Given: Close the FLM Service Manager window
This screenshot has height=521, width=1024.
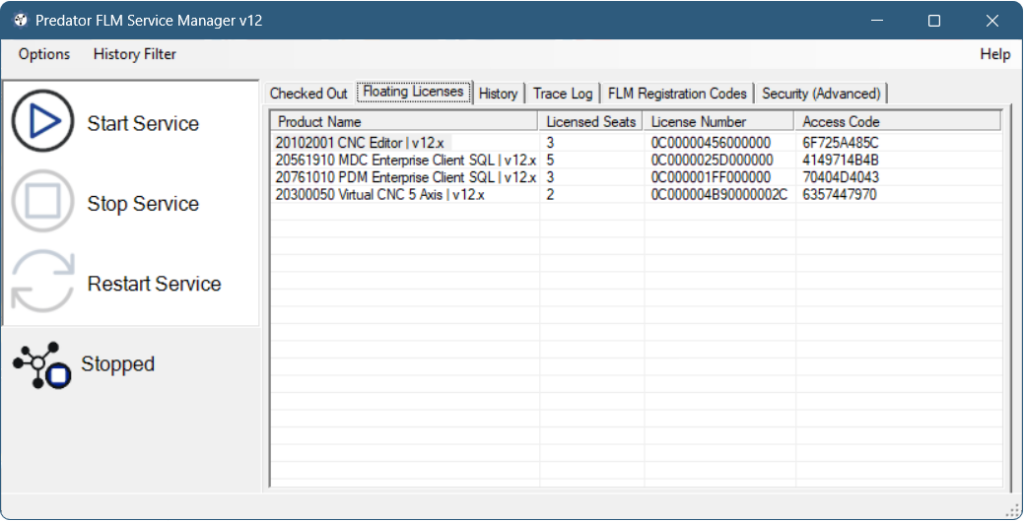Looking at the screenshot, I should click(x=992, y=20).
